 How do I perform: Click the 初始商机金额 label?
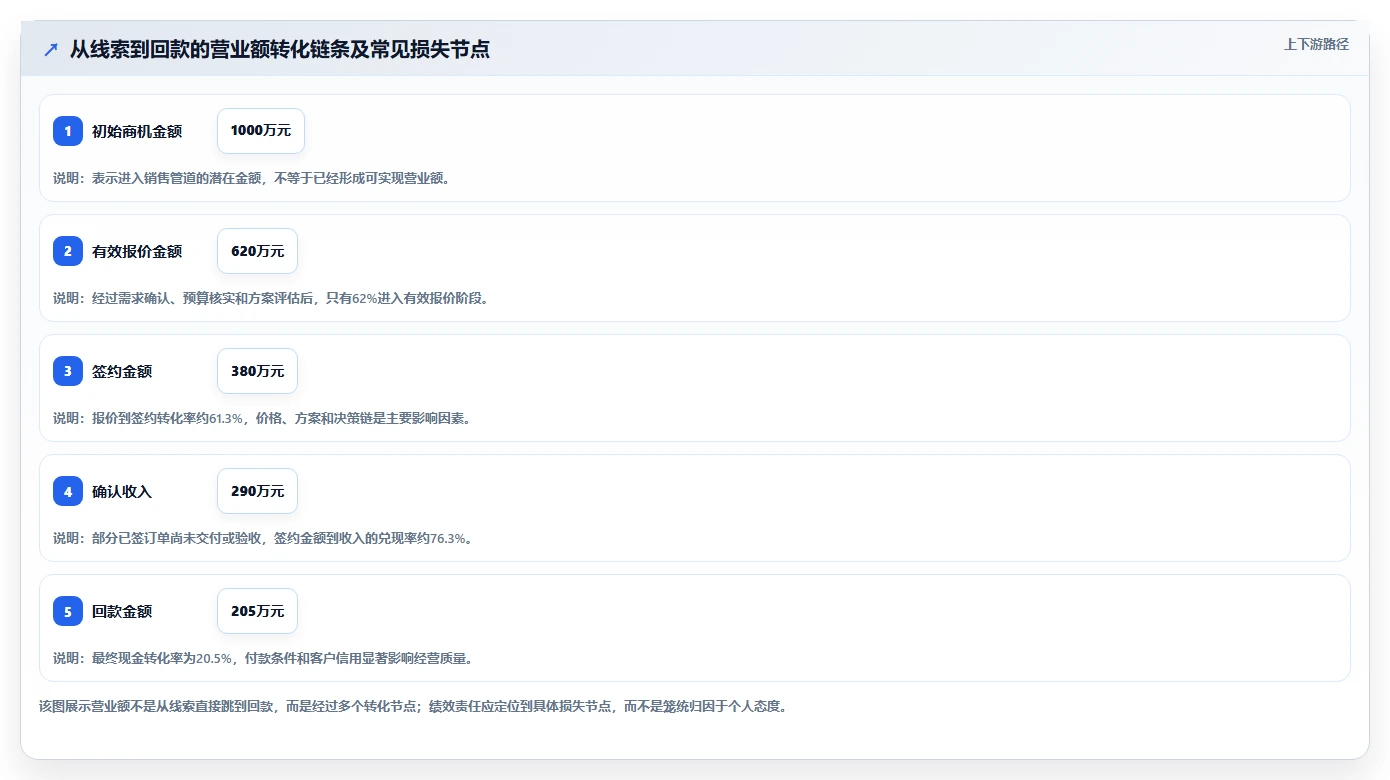point(137,131)
